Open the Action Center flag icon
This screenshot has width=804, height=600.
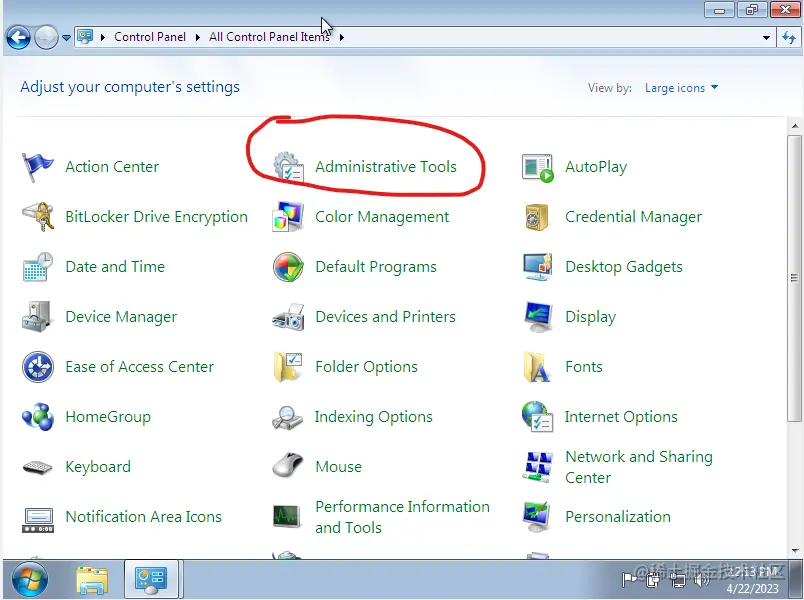pyautogui.click(x=37, y=167)
